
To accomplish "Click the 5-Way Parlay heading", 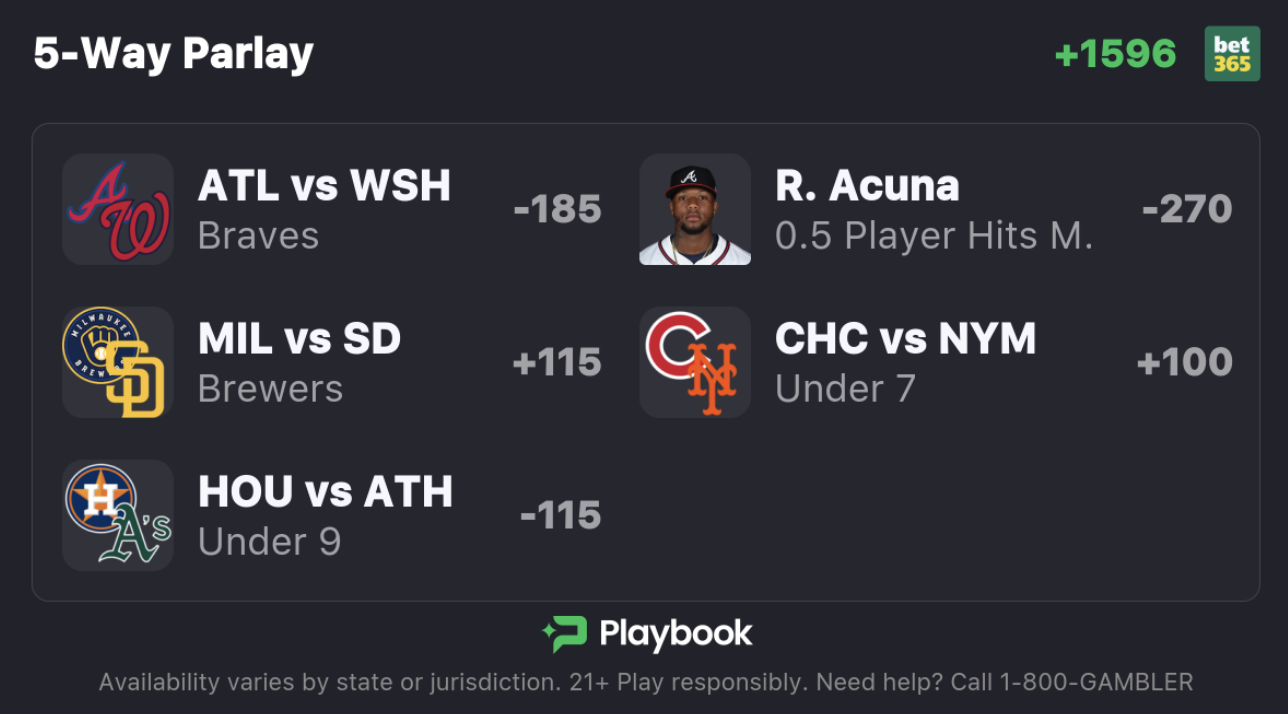I will (x=174, y=54).
